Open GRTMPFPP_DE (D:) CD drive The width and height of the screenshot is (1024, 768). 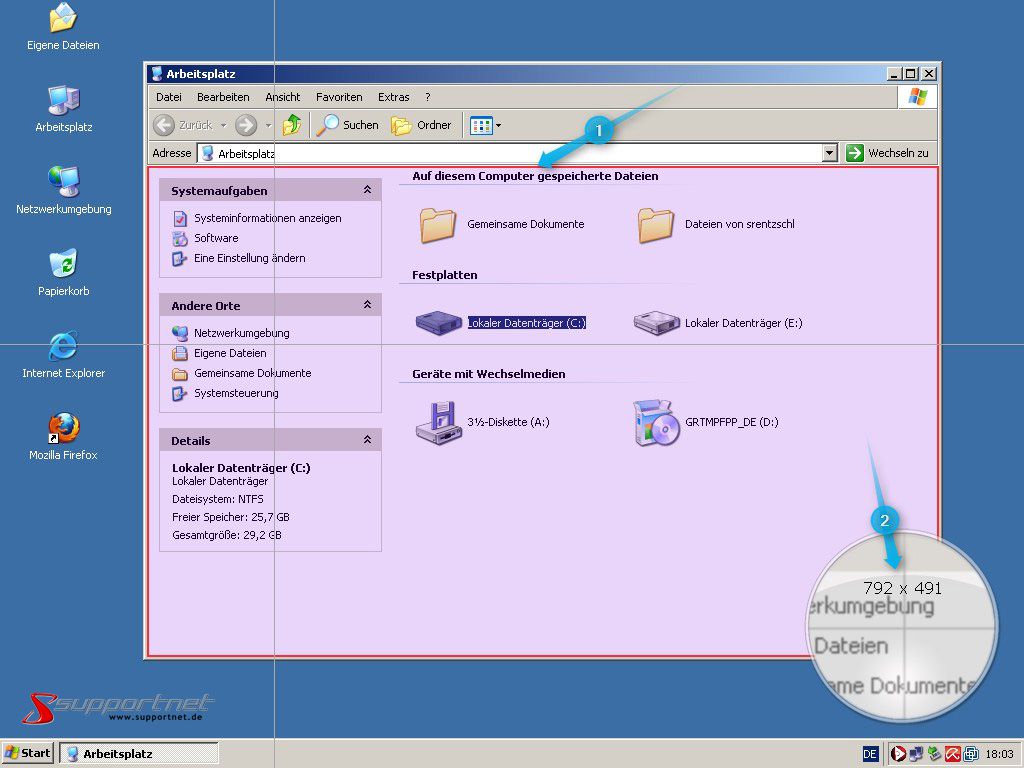tap(656, 422)
